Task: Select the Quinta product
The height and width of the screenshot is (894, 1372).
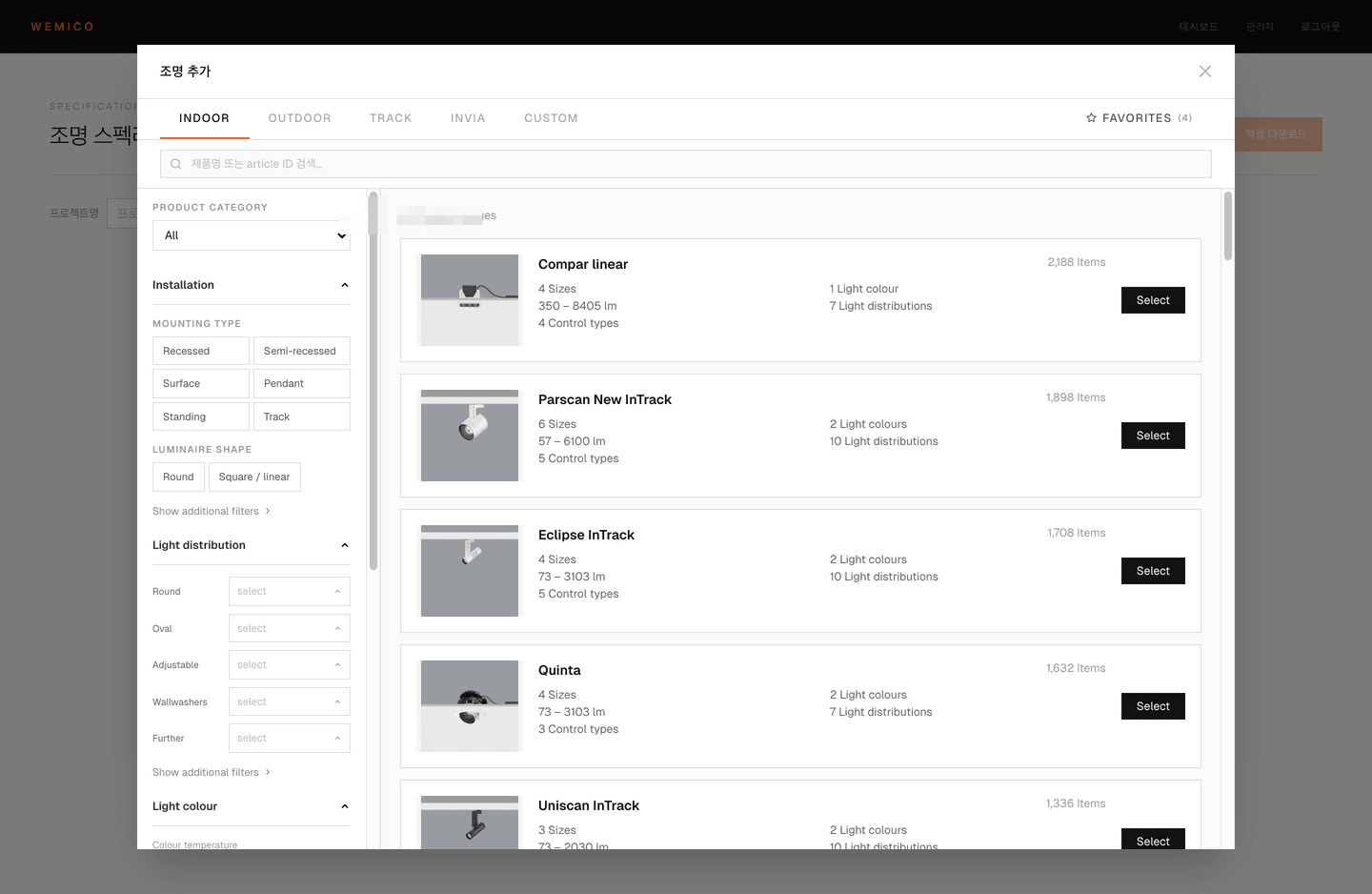Action: point(1153,706)
